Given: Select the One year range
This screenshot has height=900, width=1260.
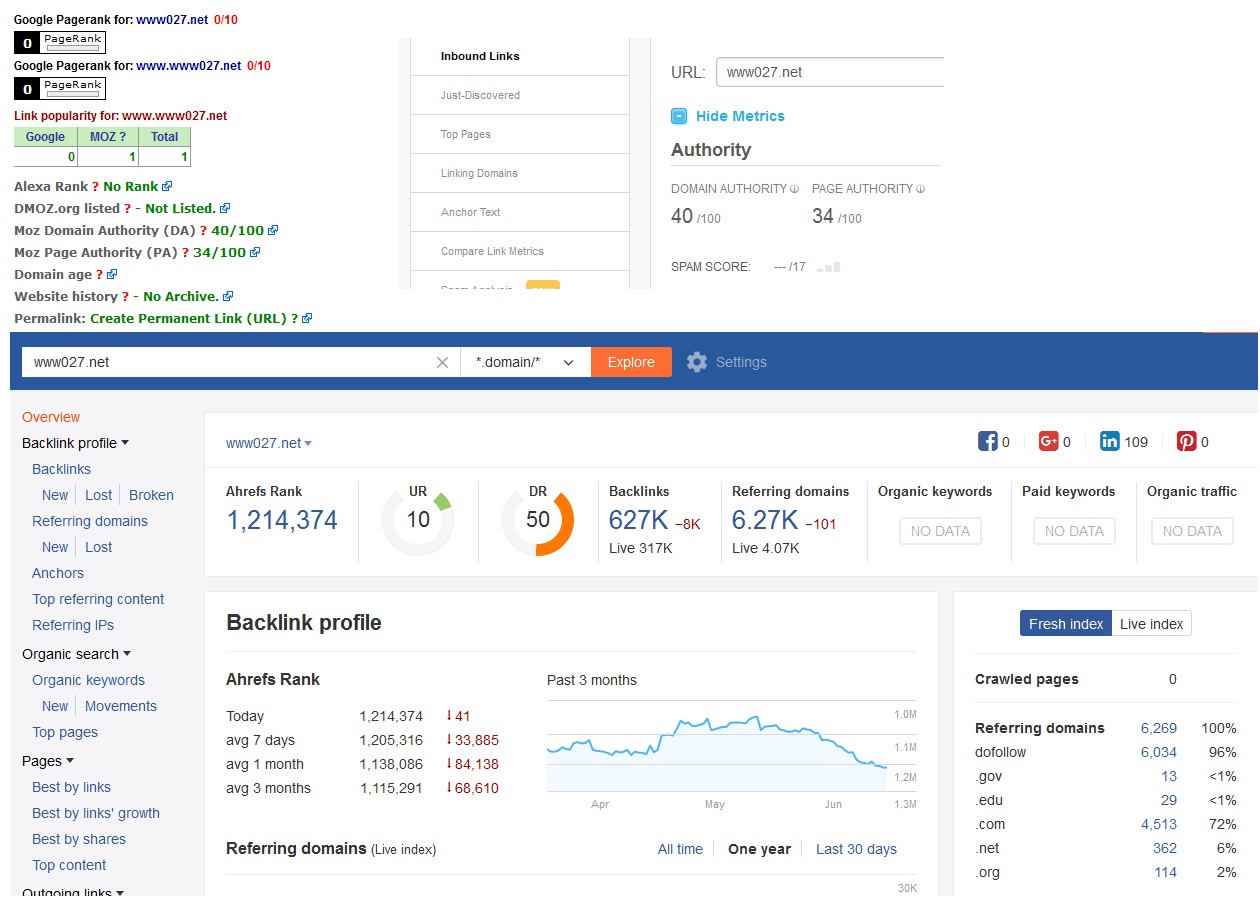Looking at the screenshot, I should point(759,849).
